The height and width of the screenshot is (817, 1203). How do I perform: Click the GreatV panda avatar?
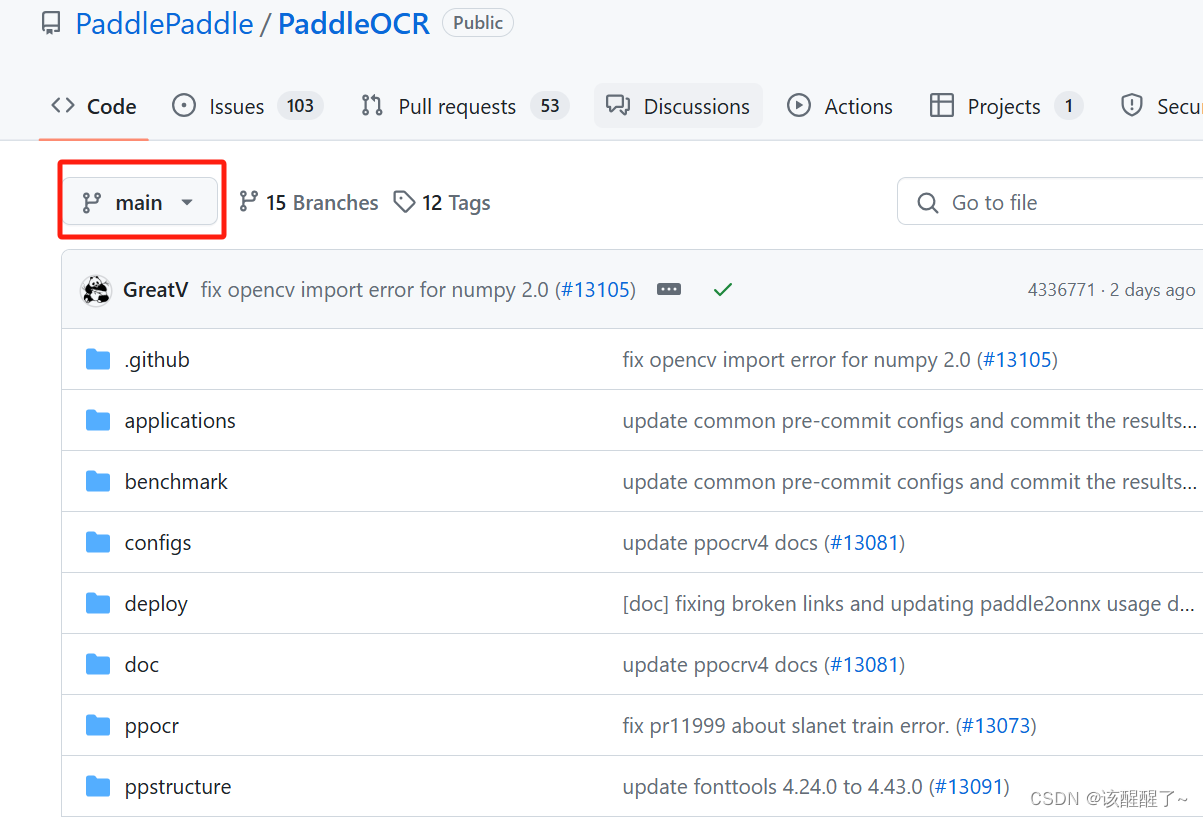click(x=96, y=290)
